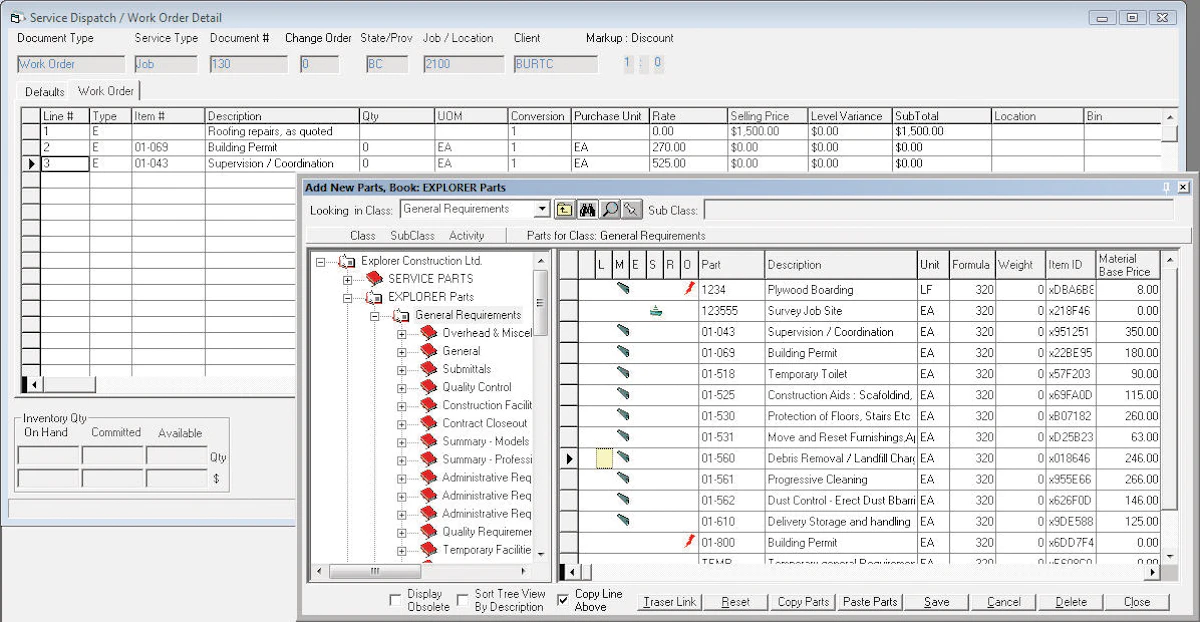Click the red flag on part 01-800 row
The height and width of the screenshot is (622, 1200).
coord(689,541)
